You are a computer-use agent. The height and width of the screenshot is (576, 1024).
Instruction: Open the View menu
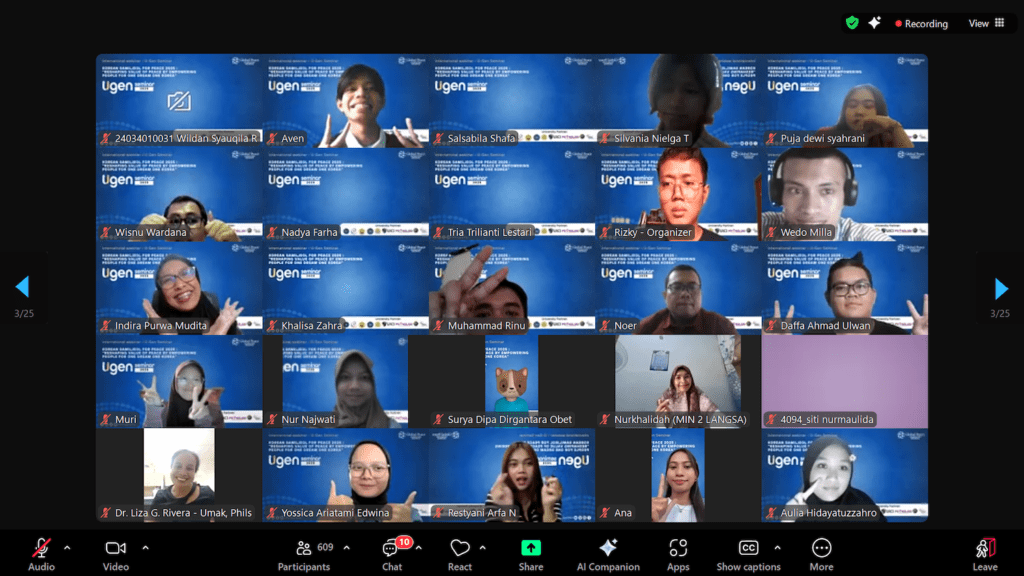(982, 22)
